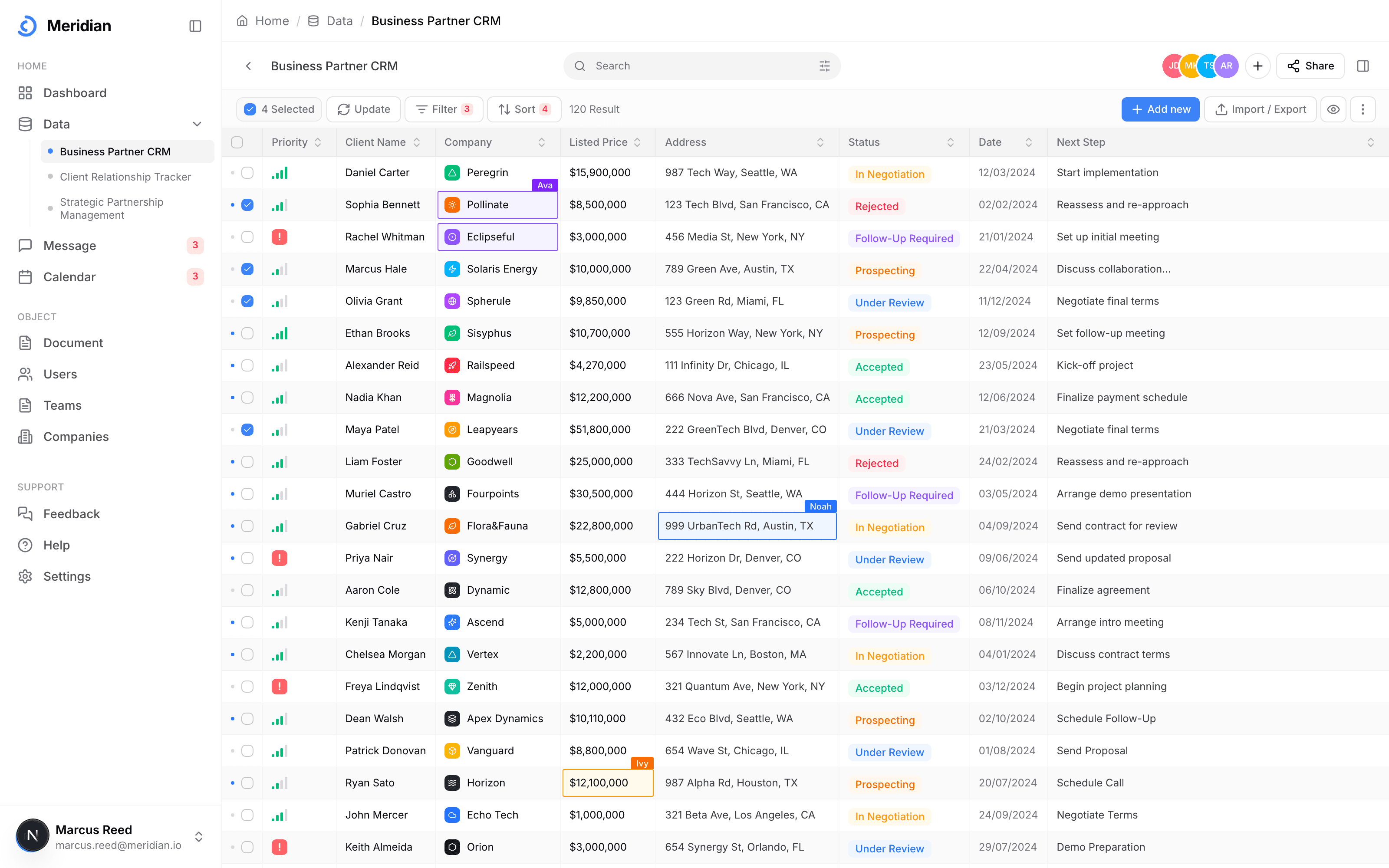Screen dimensions: 1389x868
Task: Click the Search input field
Action: pos(702,66)
